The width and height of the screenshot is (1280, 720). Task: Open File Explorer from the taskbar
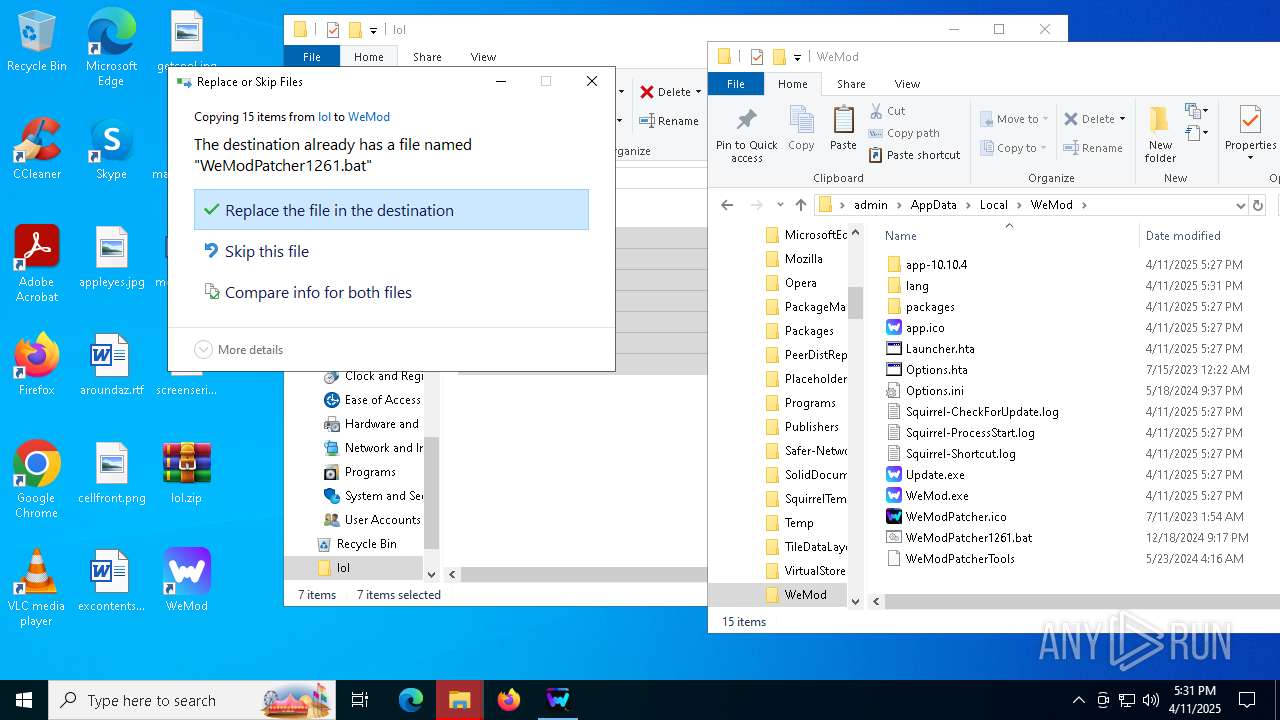pyautogui.click(x=459, y=700)
